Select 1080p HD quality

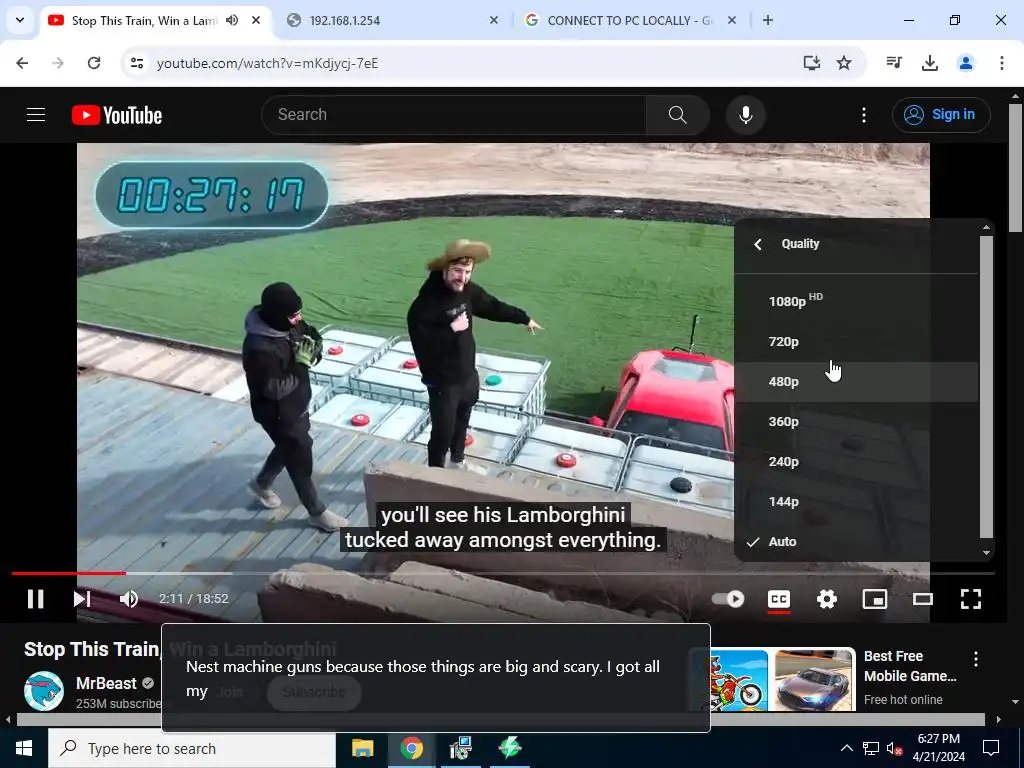856,301
